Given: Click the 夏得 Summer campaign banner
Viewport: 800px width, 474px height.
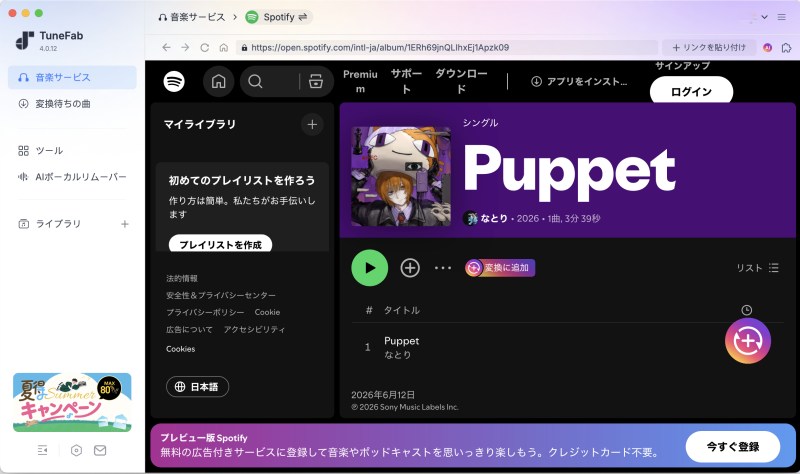Looking at the screenshot, I should pos(72,402).
